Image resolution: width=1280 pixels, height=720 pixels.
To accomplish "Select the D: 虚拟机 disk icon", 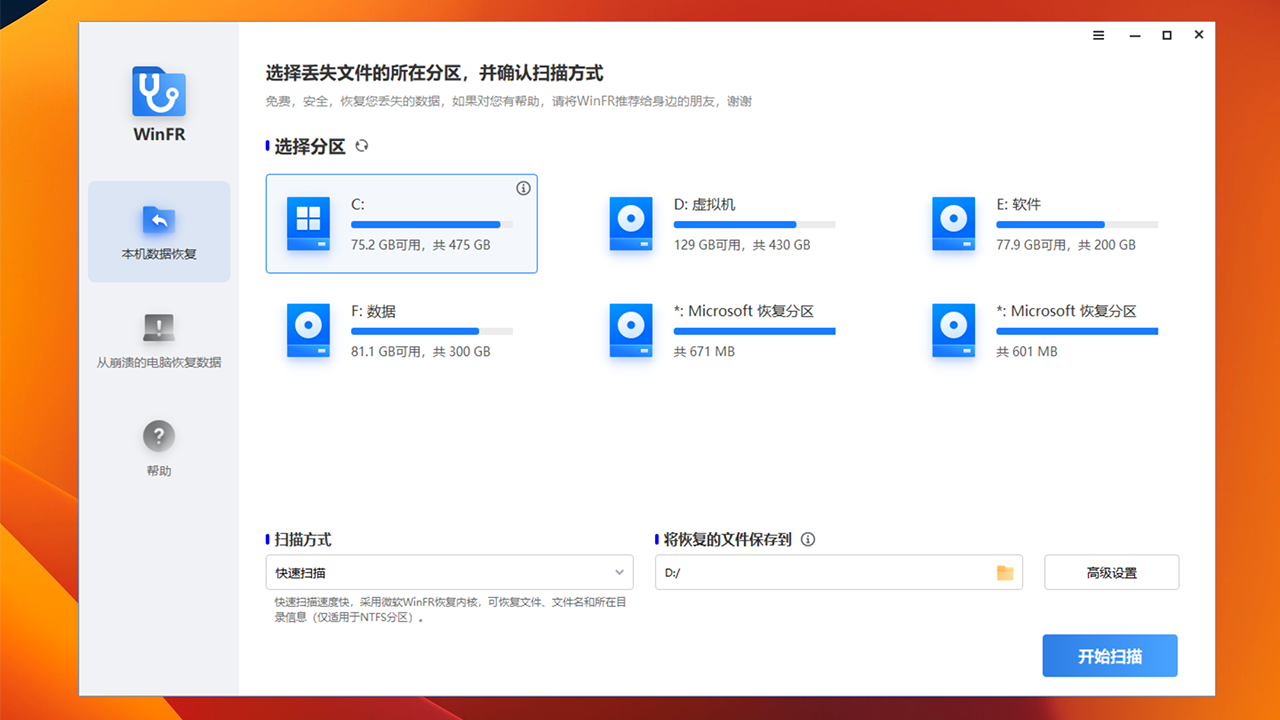I will coord(631,223).
